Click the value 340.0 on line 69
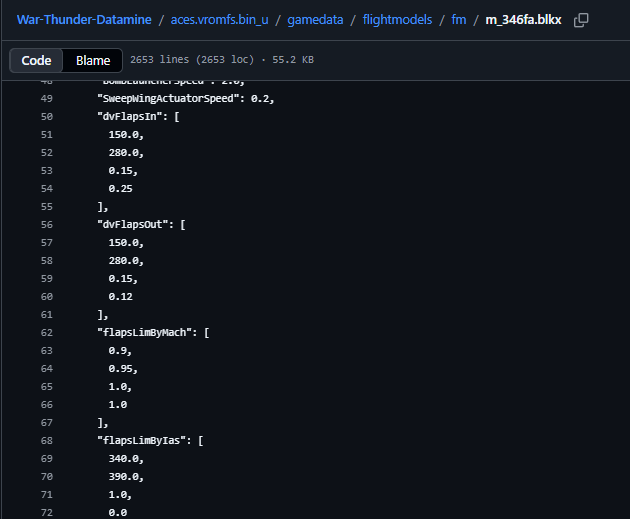 123,459
